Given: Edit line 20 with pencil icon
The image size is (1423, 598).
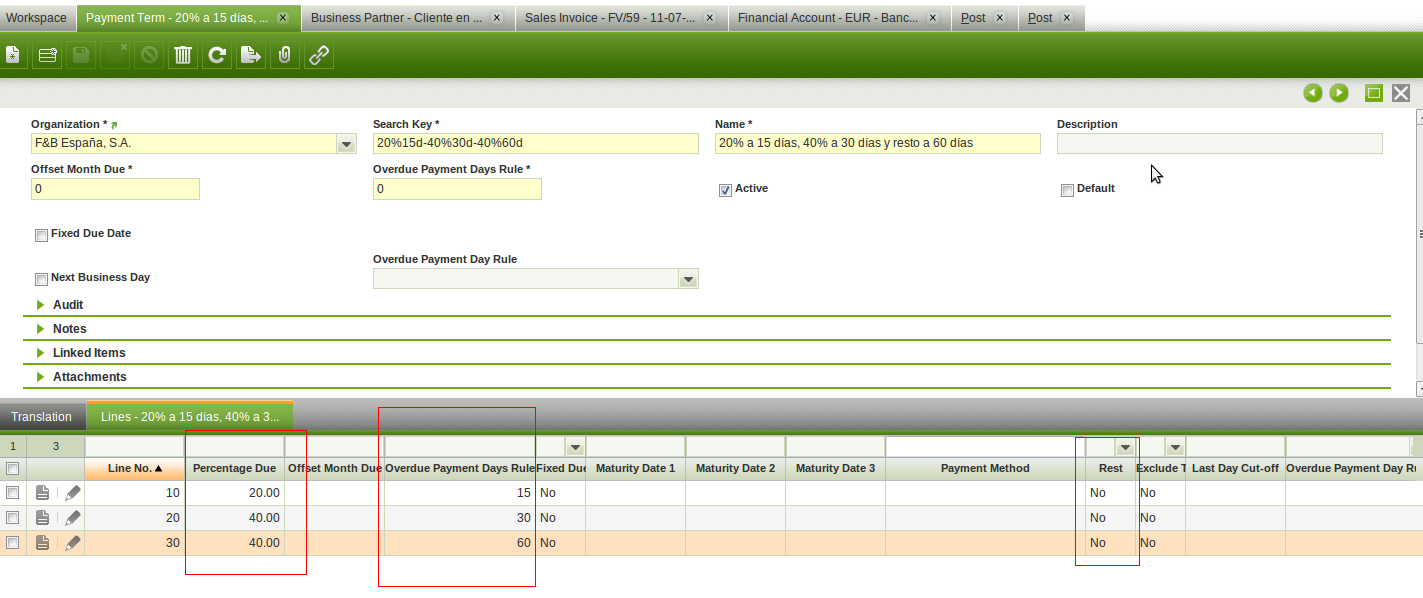Looking at the screenshot, I should pos(73,518).
